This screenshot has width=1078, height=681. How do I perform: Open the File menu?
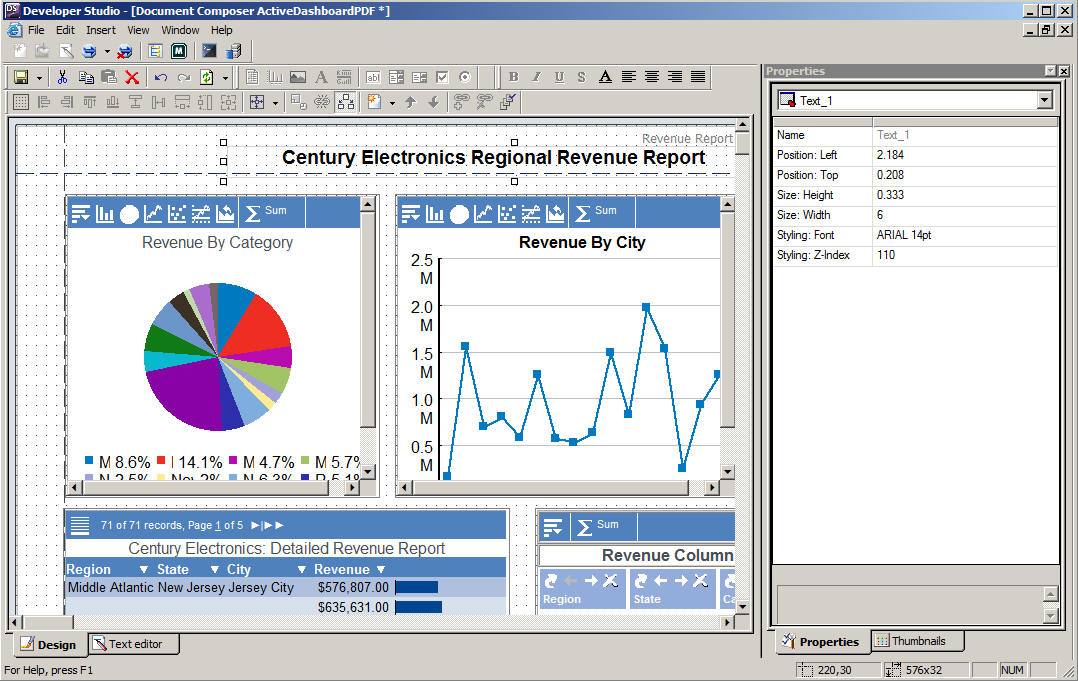coord(36,30)
